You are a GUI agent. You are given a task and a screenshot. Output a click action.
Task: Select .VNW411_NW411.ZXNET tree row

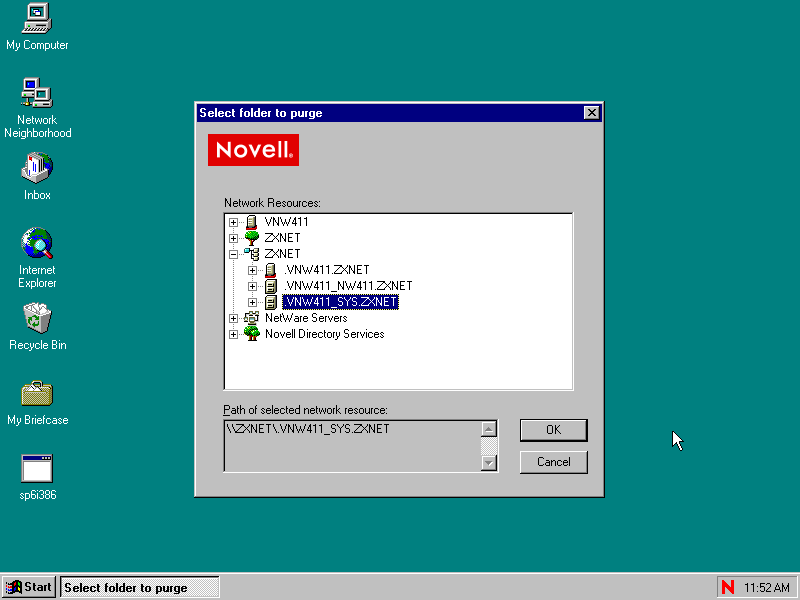point(348,286)
